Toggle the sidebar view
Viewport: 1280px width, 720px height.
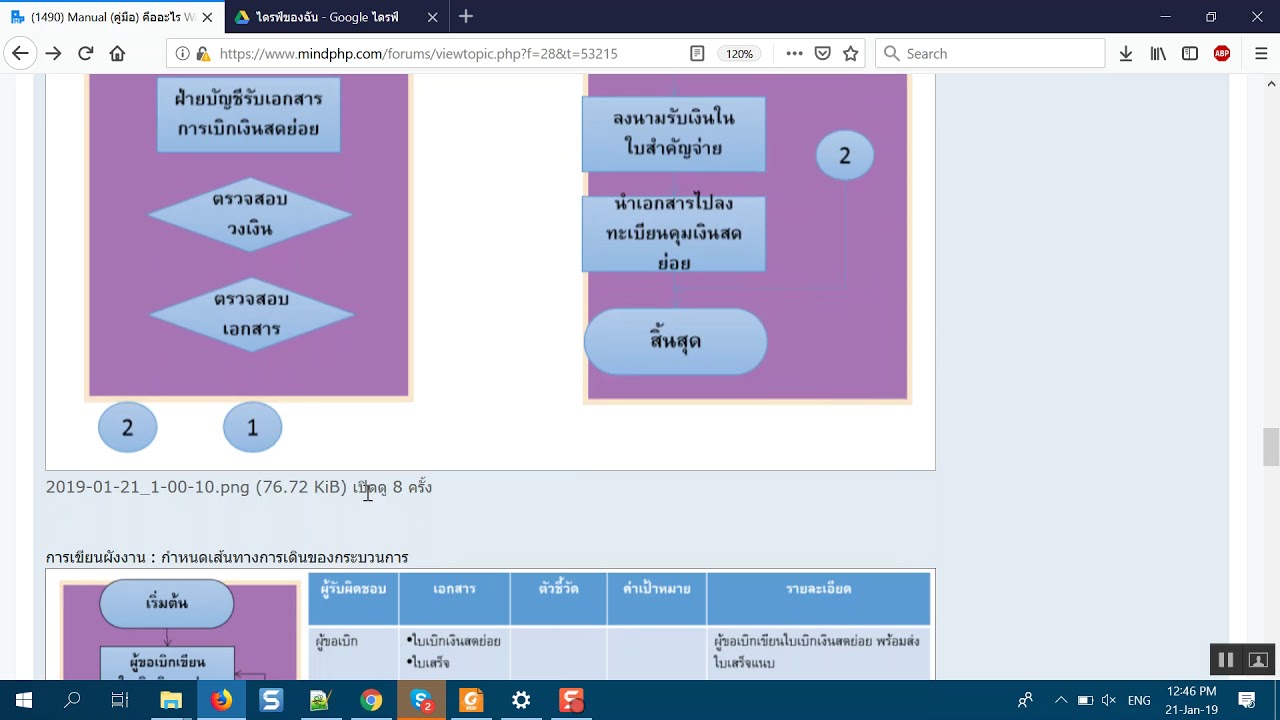click(1190, 54)
